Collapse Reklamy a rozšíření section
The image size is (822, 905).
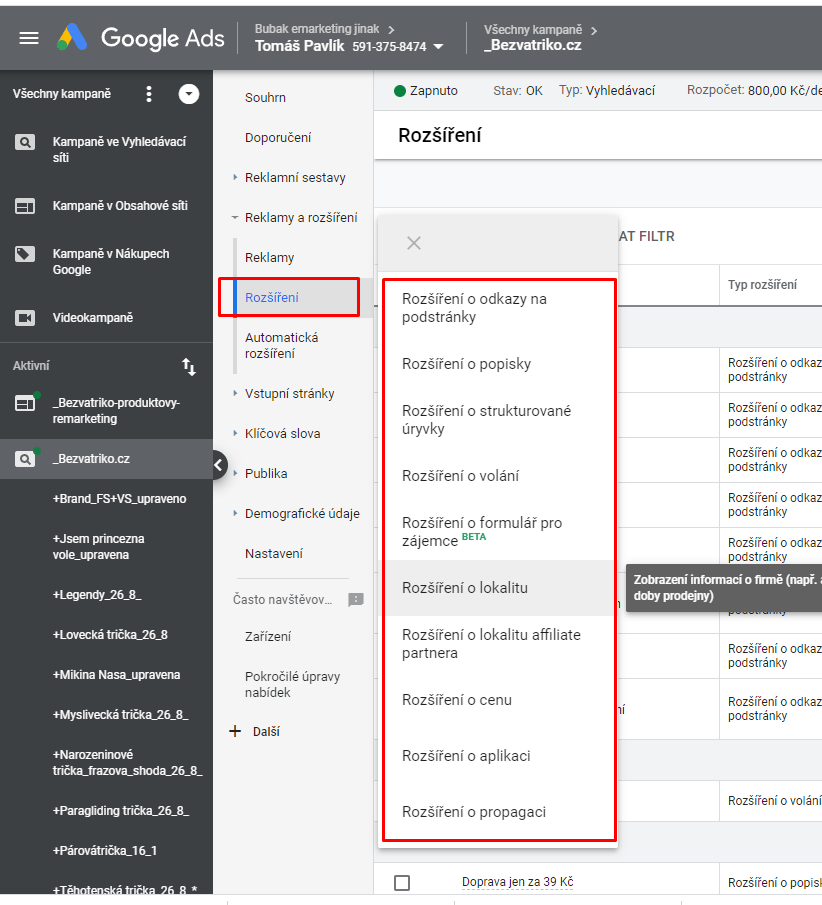pyautogui.click(x=235, y=218)
